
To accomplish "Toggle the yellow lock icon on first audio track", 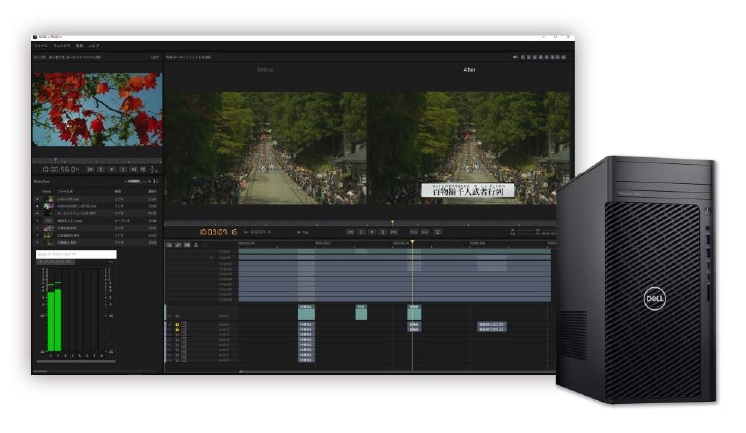I will pos(178,325).
